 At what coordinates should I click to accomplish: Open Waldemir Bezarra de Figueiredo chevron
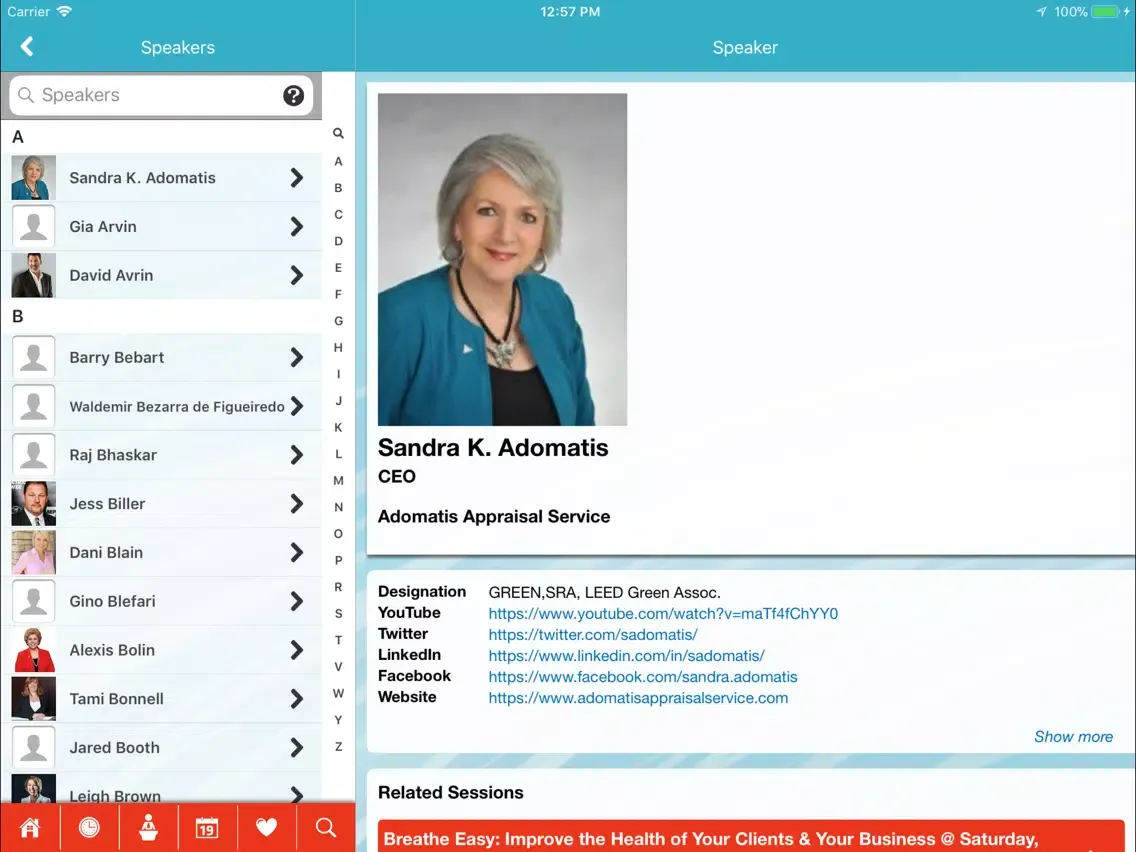[297, 406]
